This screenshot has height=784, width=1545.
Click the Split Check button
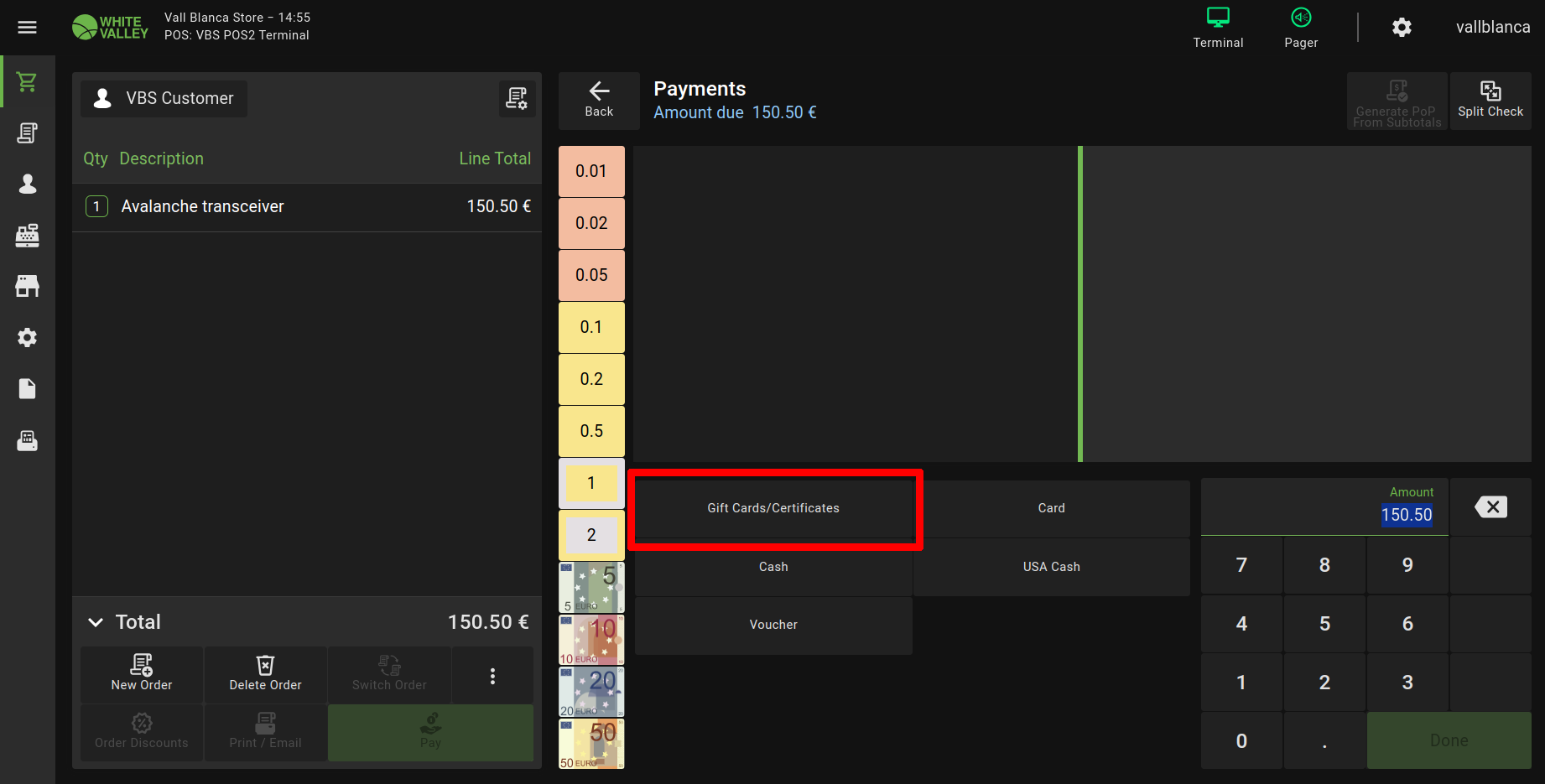tap(1490, 101)
